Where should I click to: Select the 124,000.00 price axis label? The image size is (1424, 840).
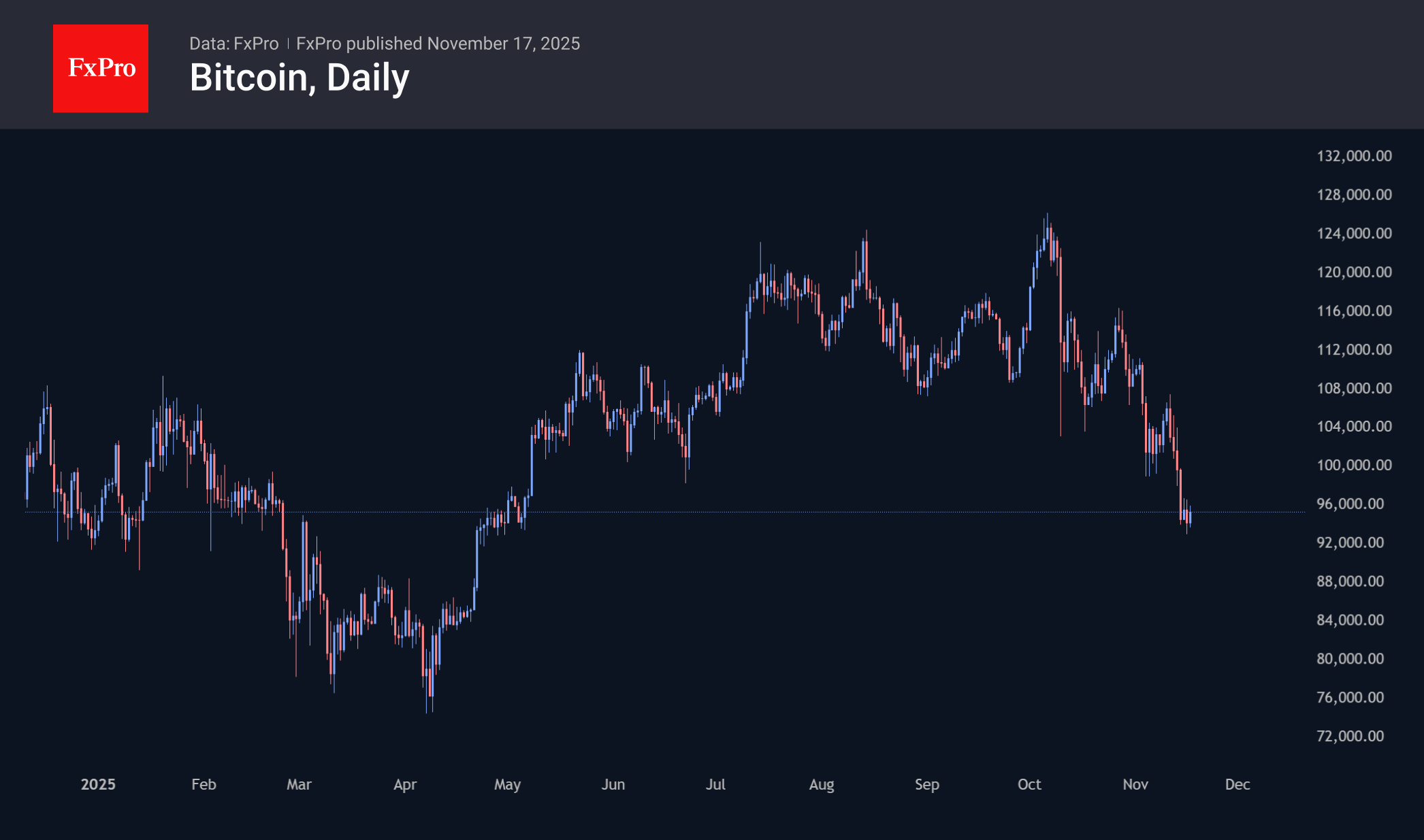[1354, 233]
